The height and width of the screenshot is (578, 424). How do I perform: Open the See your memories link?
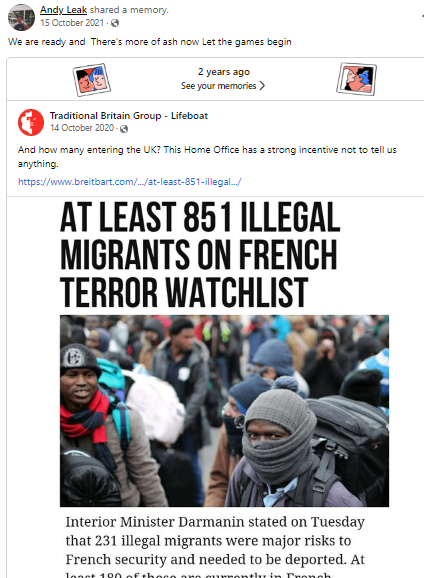click(219, 86)
